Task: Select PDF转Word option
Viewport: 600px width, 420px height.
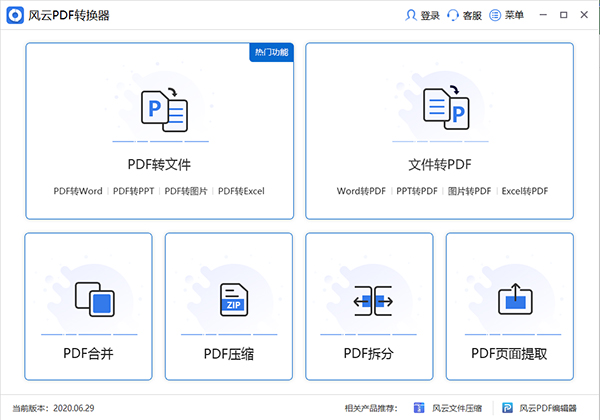Action: coord(78,190)
